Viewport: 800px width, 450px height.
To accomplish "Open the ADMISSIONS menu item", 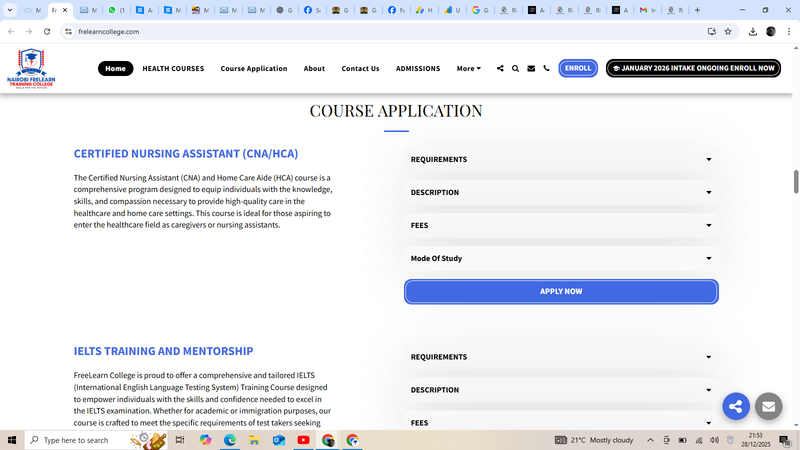I will pyautogui.click(x=417, y=69).
